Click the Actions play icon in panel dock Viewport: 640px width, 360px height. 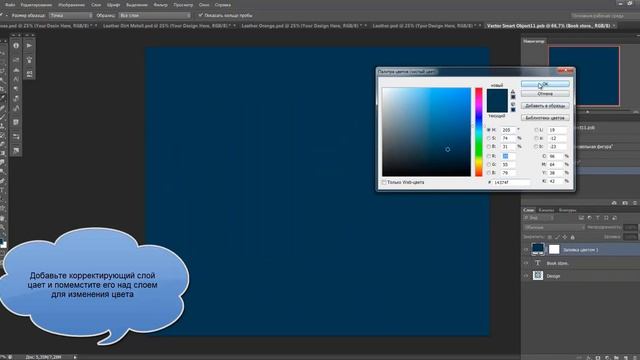29,46
